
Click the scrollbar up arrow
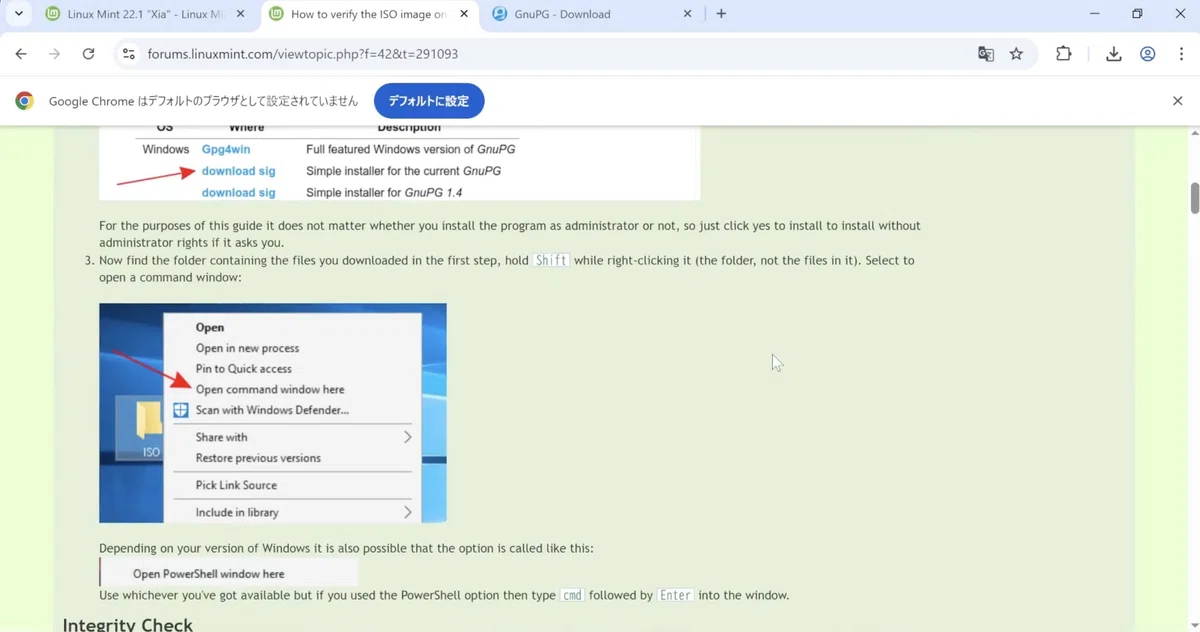(1194, 133)
